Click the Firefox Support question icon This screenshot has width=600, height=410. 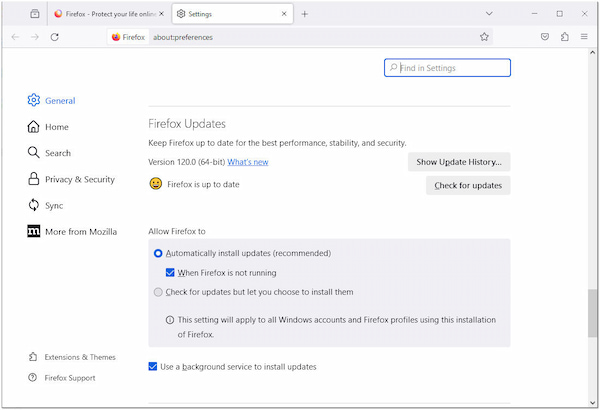tap(33, 377)
